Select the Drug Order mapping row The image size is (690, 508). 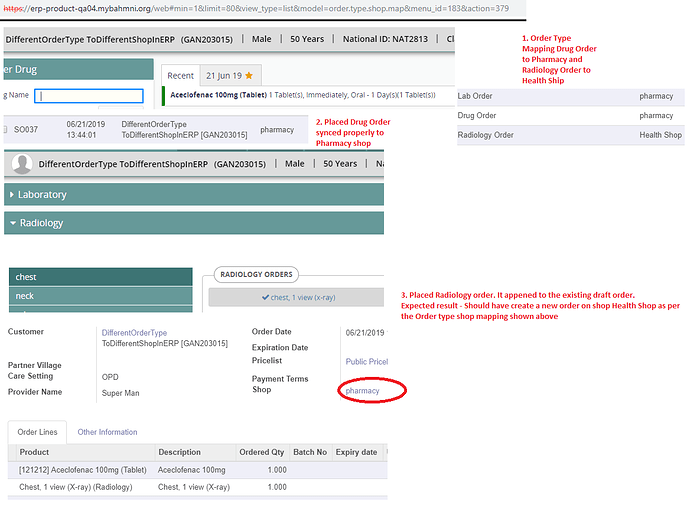pyautogui.click(x=570, y=116)
